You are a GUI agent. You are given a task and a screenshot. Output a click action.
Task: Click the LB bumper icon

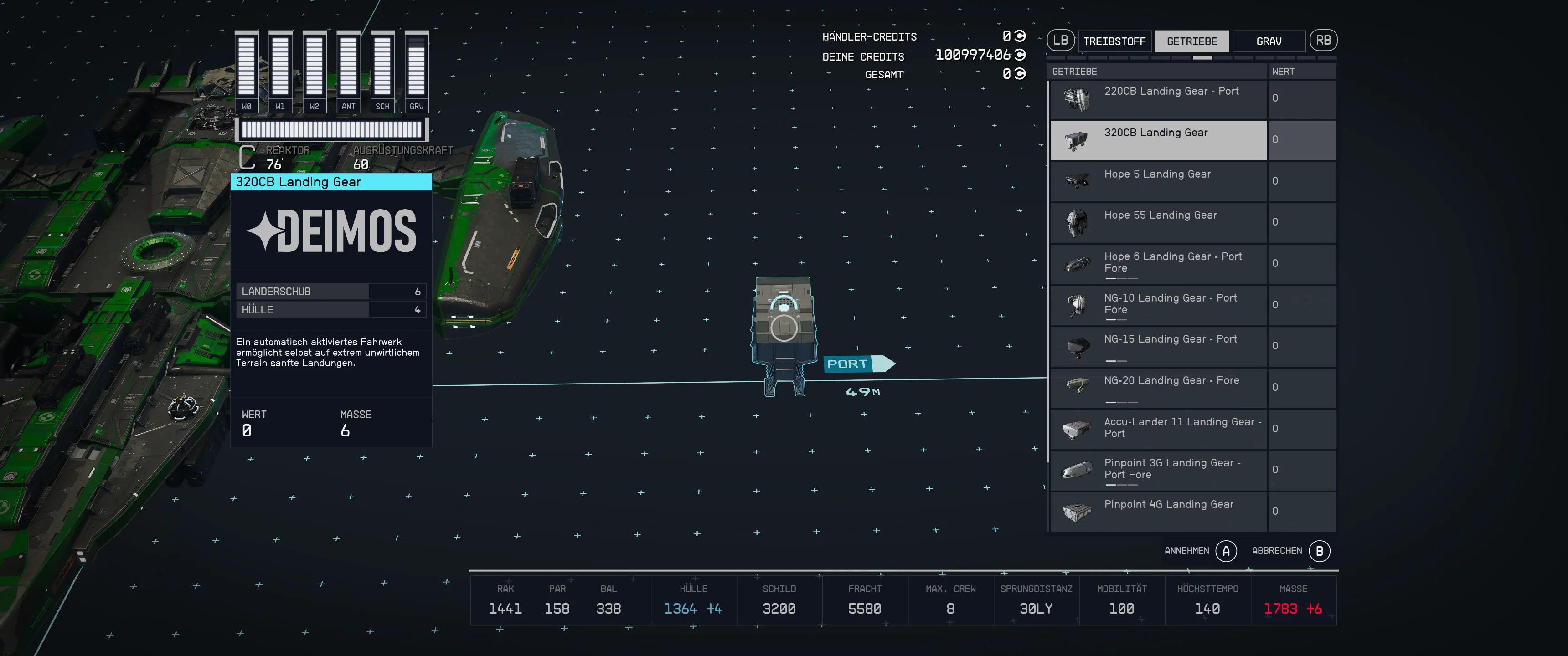tap(1060, 40)
